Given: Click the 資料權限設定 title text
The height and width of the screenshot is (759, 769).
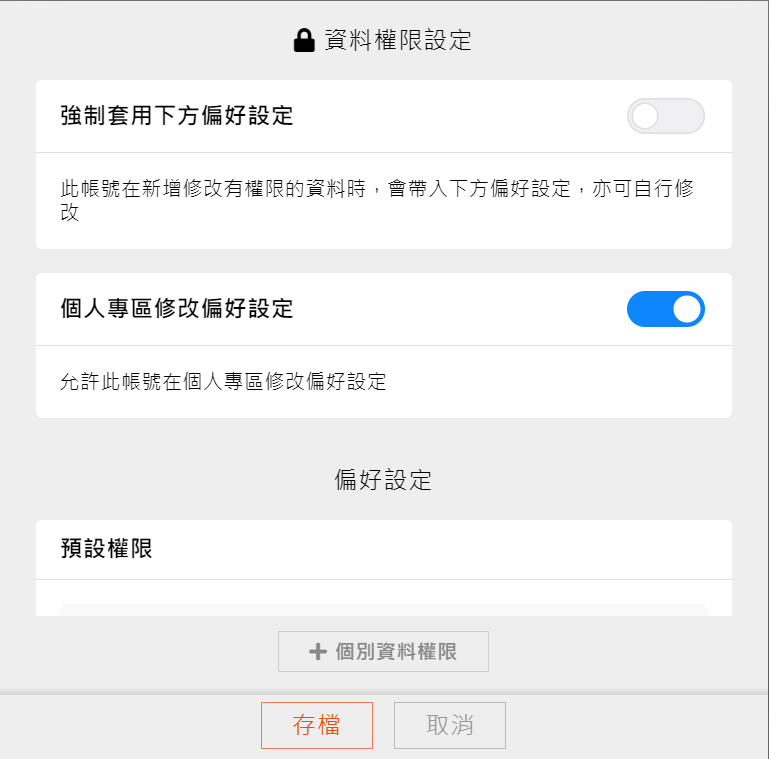Looking at the screenshot, I should (398, 41).
